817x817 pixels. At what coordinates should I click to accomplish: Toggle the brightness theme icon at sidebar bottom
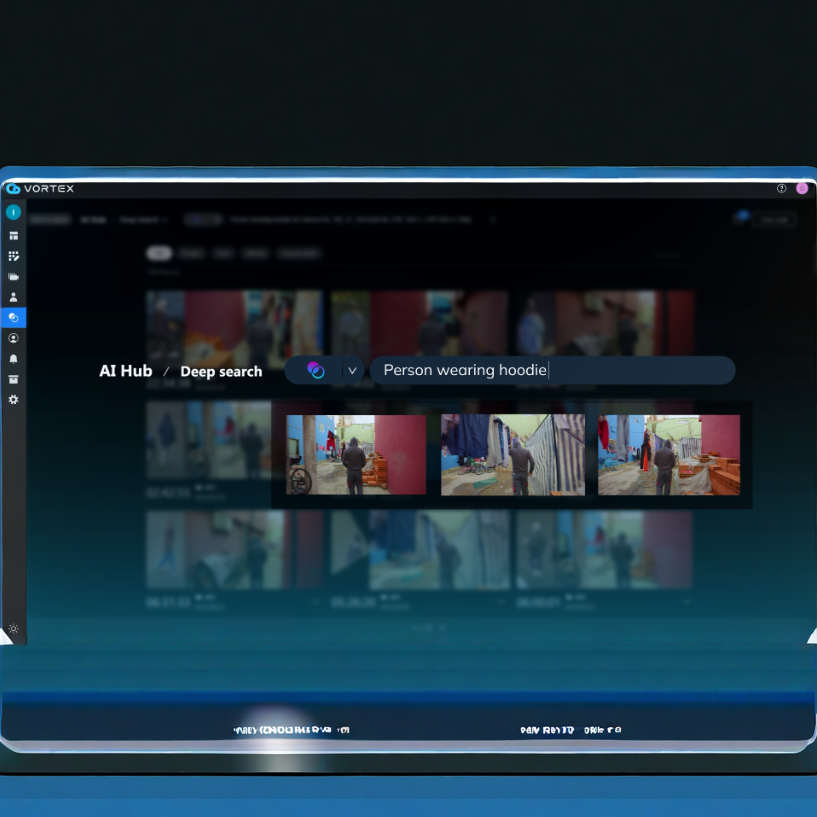pos(13,629)
